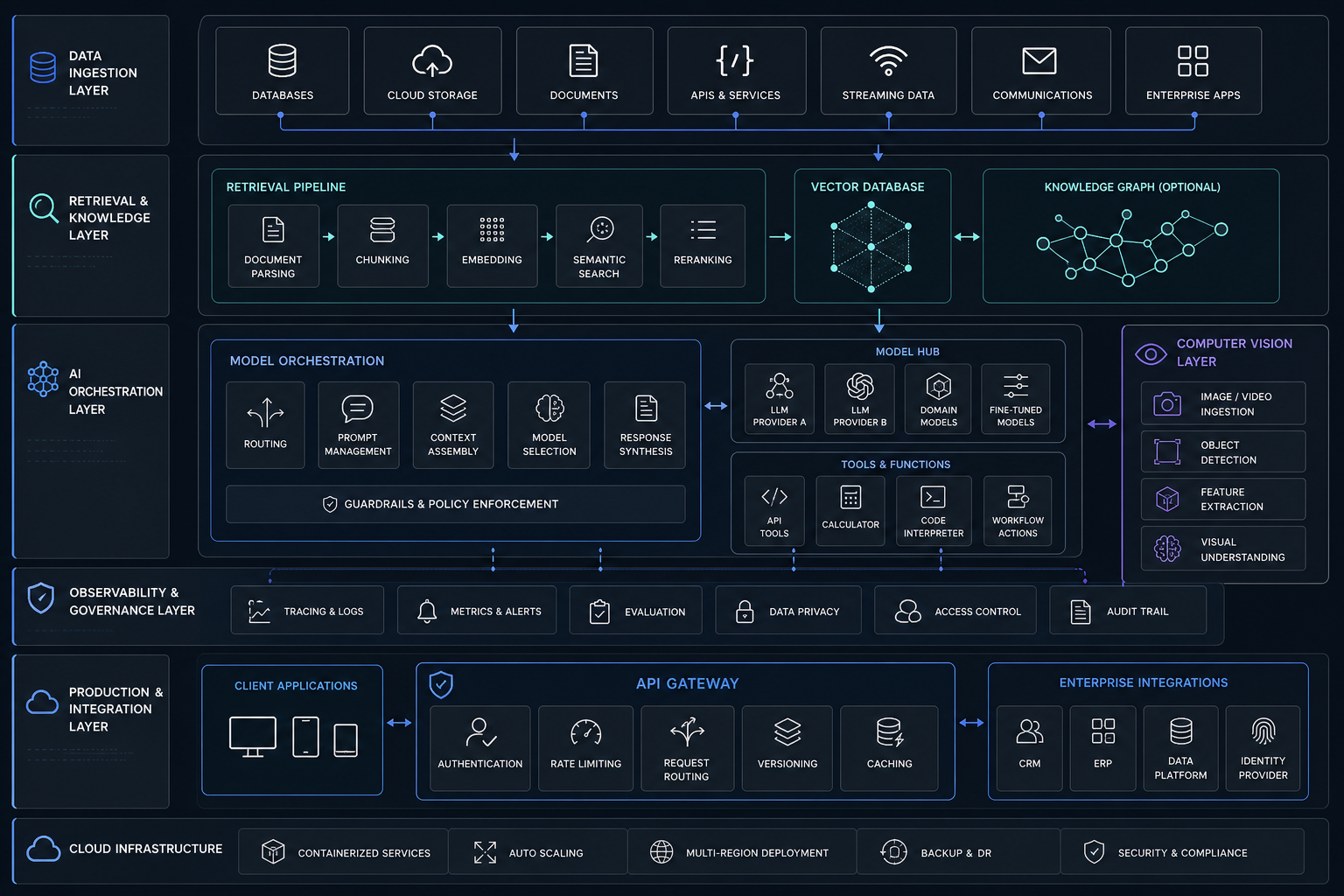Click the Response Synthesis document icon

pyautogui.click(x=647, y=408)
